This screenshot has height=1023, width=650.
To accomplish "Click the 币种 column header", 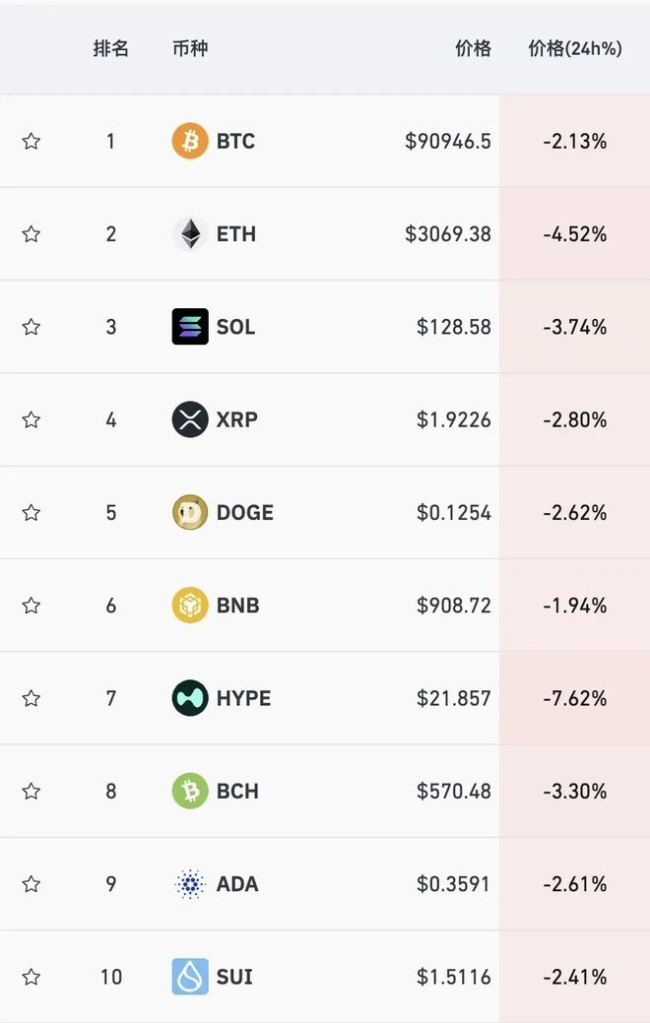I will click(x=190, y=48).
